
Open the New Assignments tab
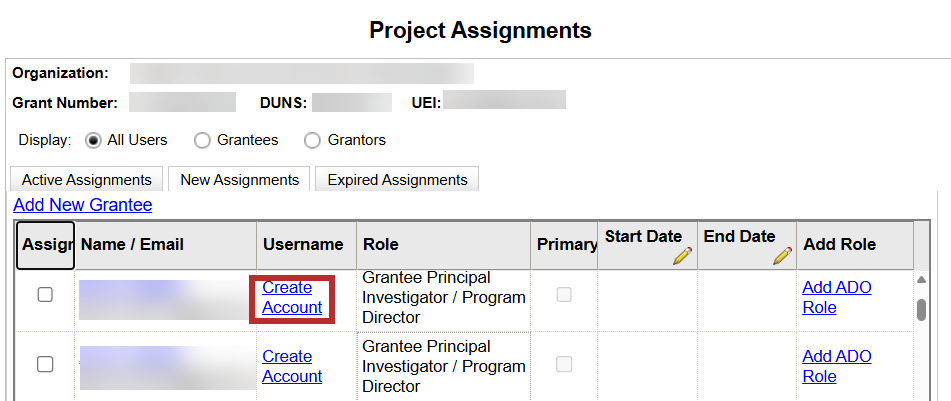point(239,180)
